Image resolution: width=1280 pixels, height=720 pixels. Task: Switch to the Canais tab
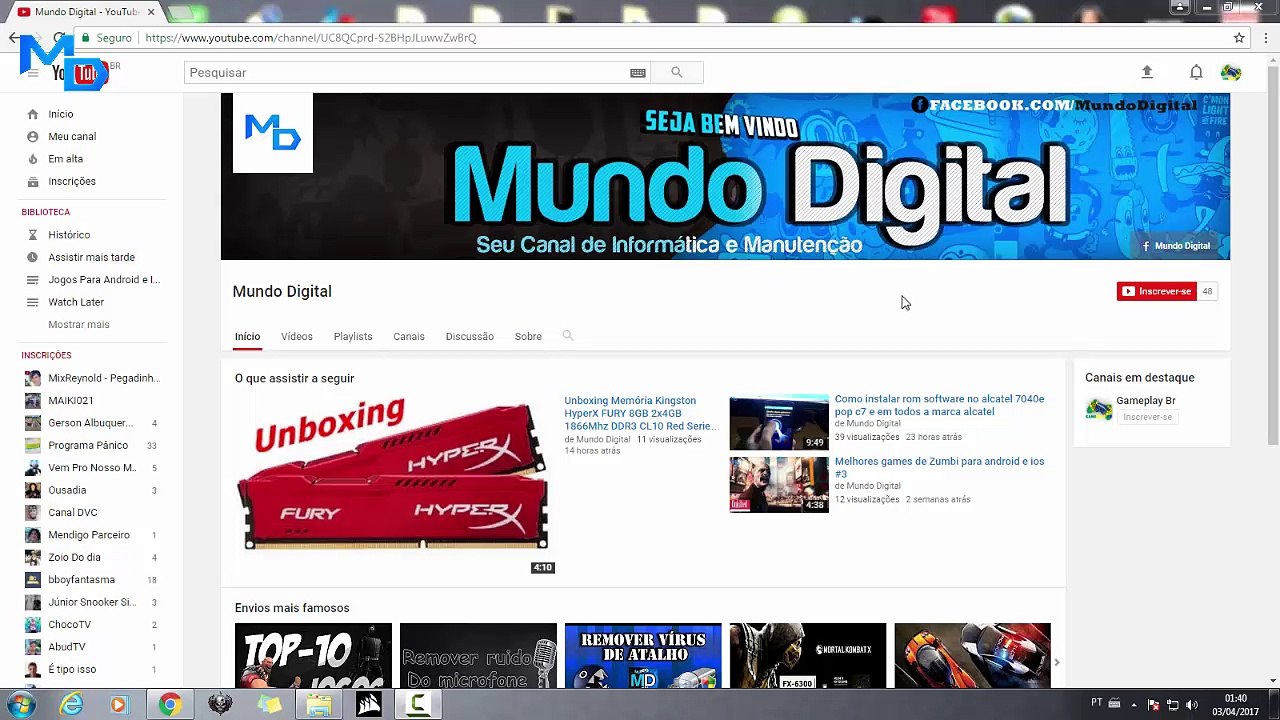click(409, 336)
